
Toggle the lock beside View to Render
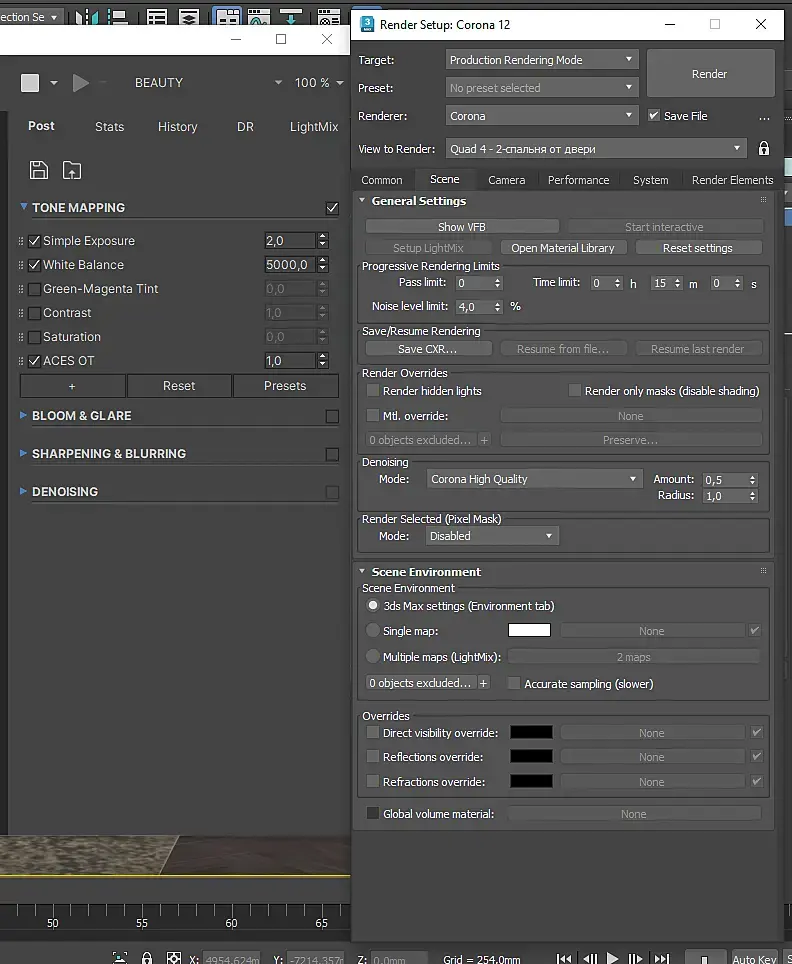pos(764,148)
